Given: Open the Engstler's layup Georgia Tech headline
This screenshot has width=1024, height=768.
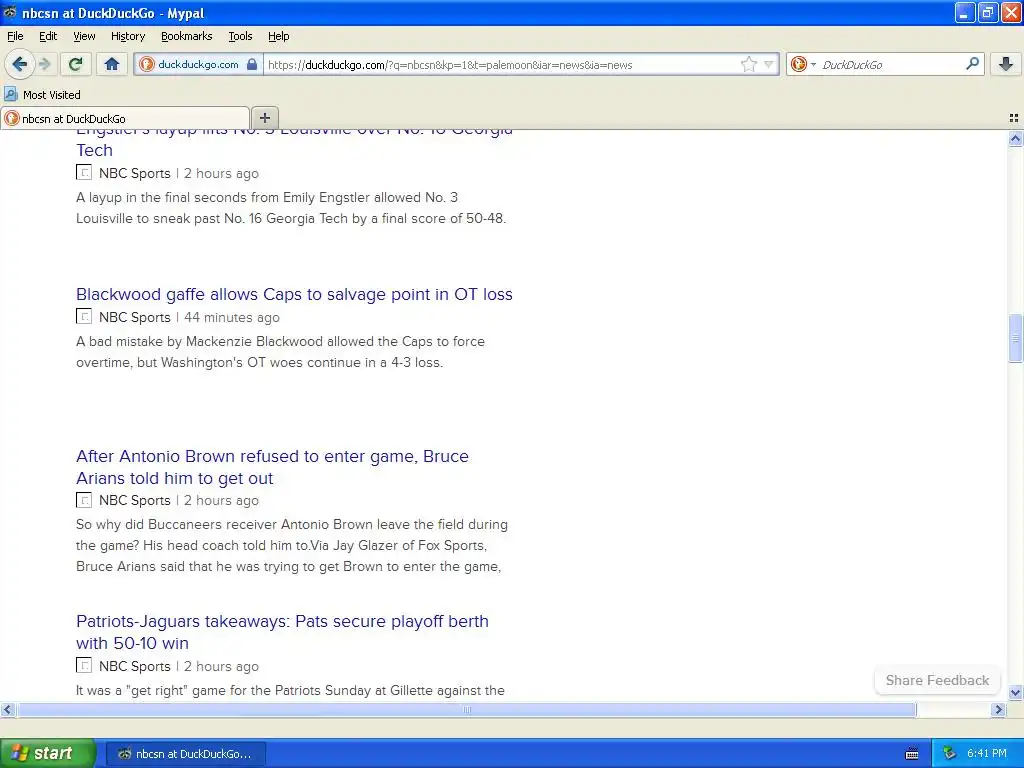Looking at the screenshot, I should click(294, 143).
